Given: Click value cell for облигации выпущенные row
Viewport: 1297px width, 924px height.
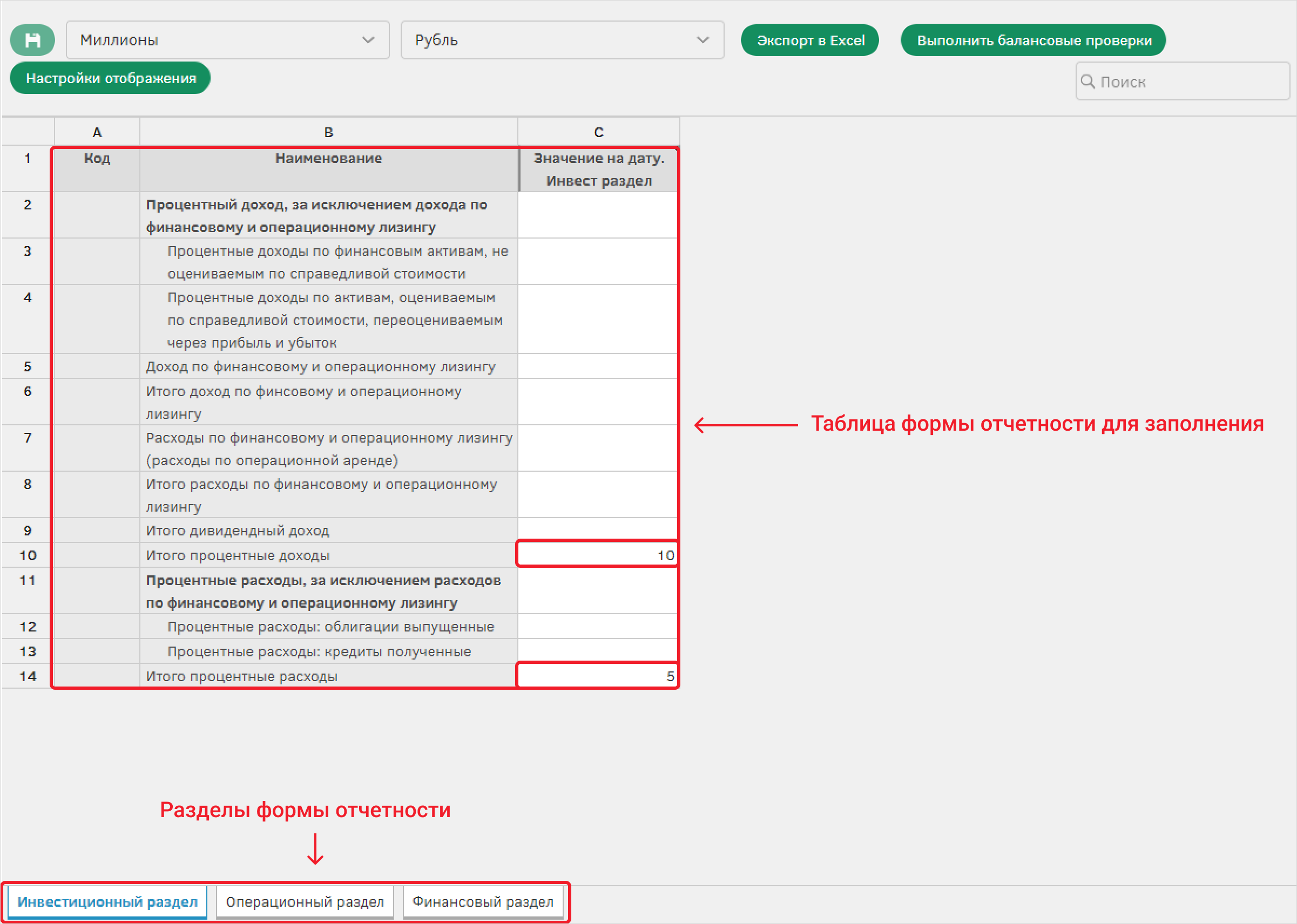Looking at the screenshot, I should (598, 627).
